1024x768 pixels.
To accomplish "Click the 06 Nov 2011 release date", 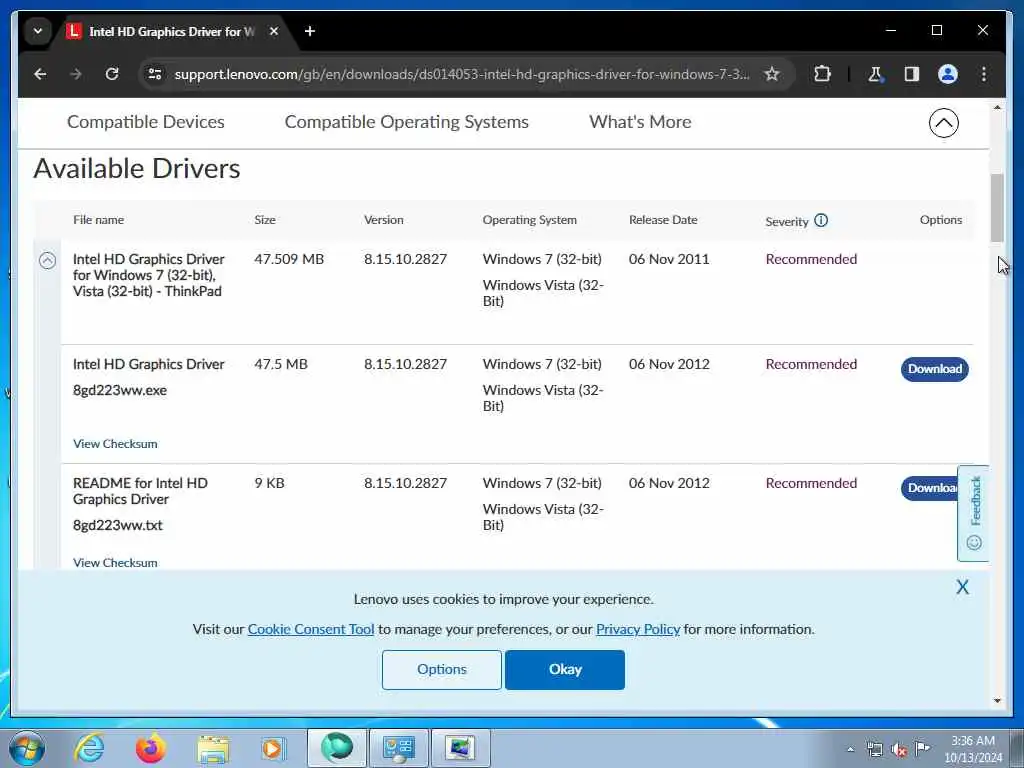I will tap(669, 259).
